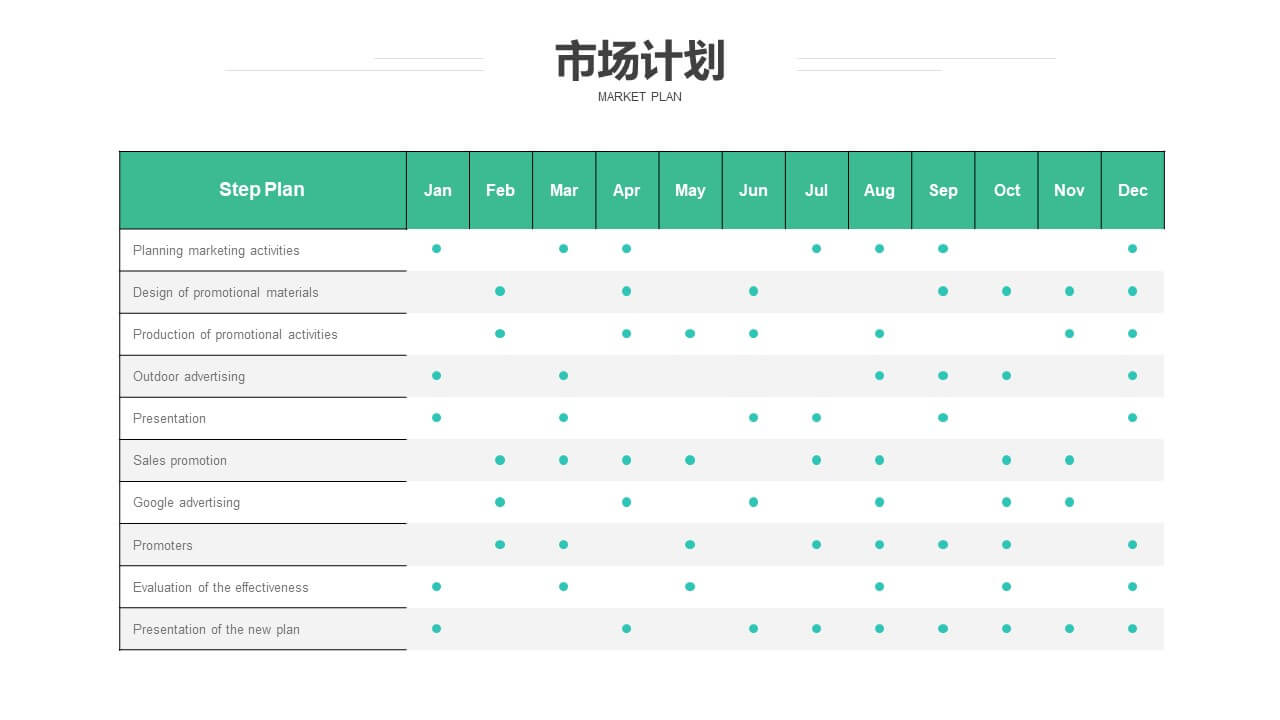This screenshot has width=1280, height=720.
Task: Select the Presentation row label
Action: (169, 418)
